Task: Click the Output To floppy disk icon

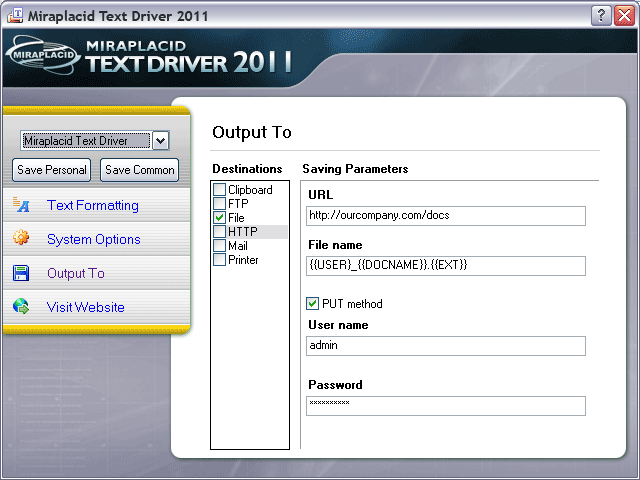Action: (21, 273)
